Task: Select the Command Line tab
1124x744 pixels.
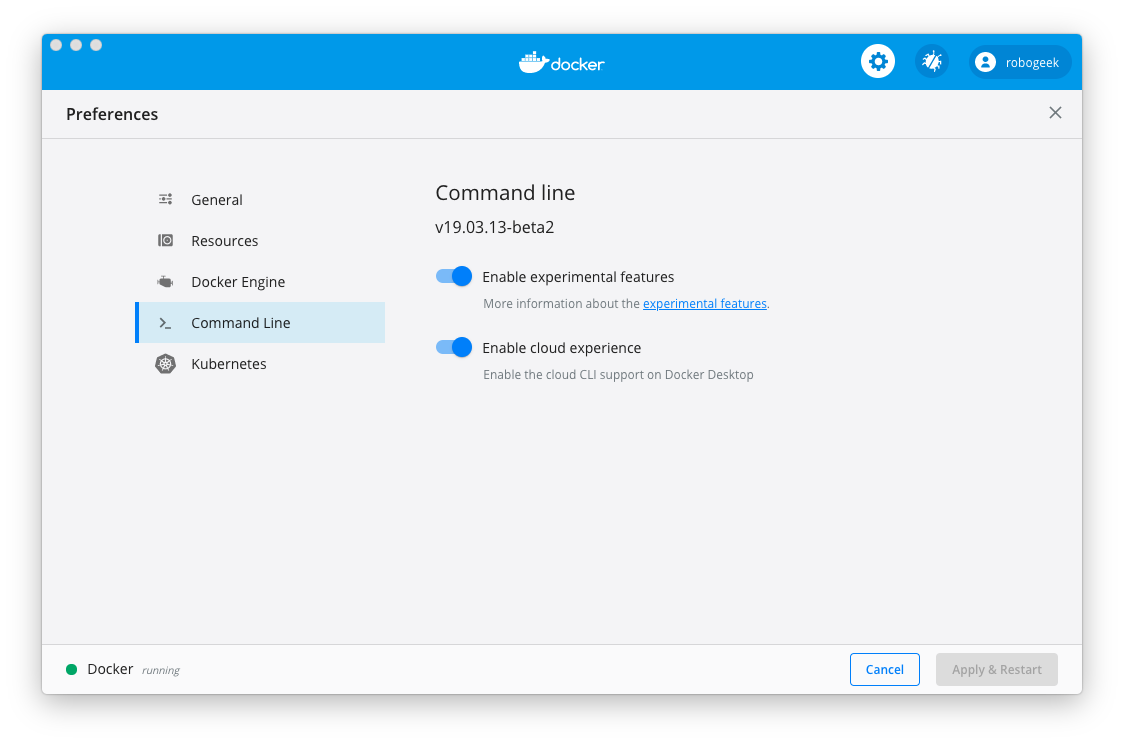Action: (x=260, y=323)
